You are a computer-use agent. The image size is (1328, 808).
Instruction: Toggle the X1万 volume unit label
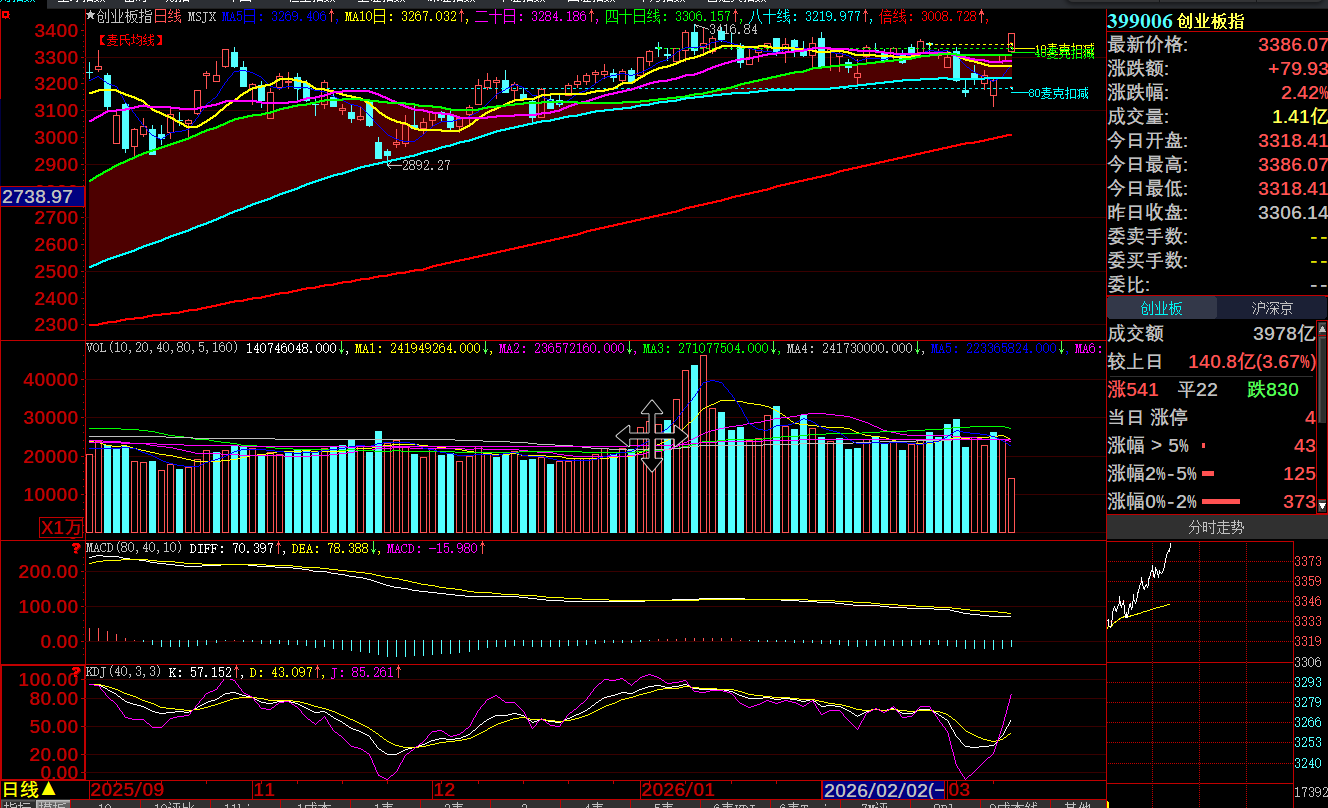tap(62, 528)
